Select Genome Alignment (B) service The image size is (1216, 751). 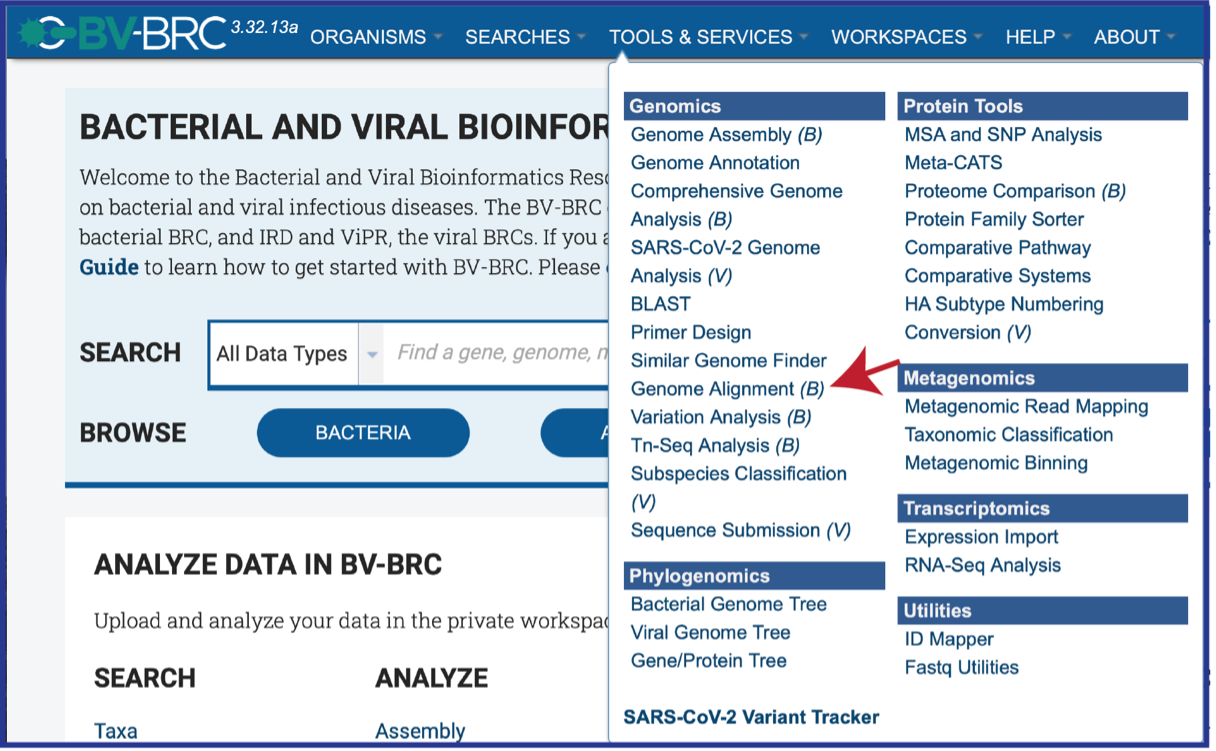(x=727, y=389)
